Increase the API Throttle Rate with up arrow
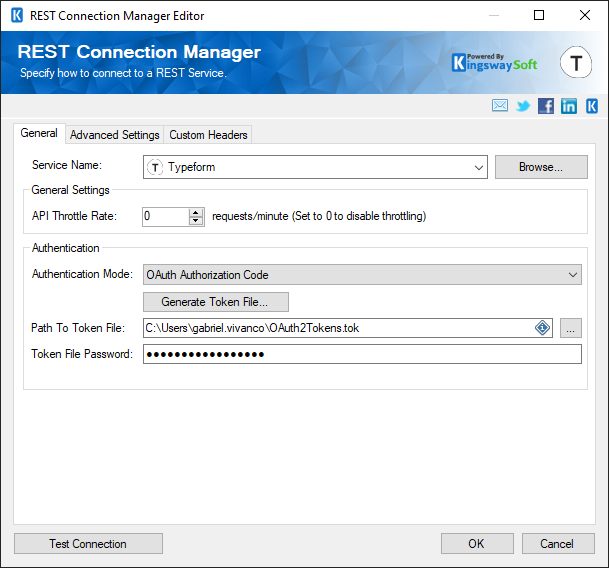This screenshot has width=609, height=568. point(196,212)
